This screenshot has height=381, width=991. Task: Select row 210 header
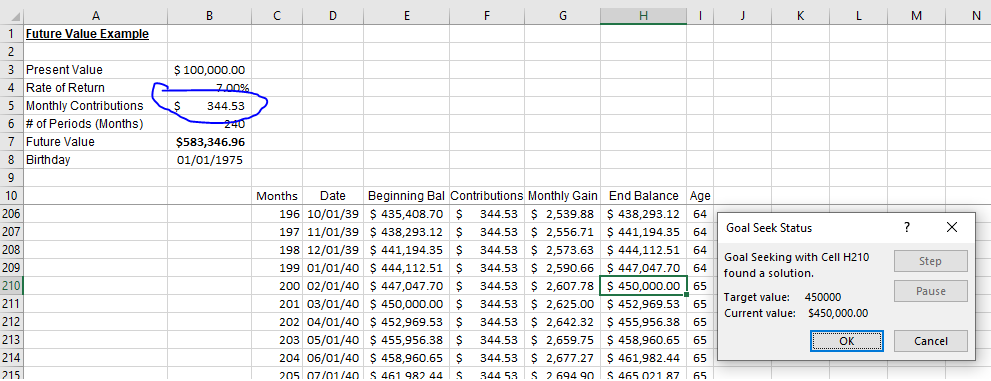11,286
